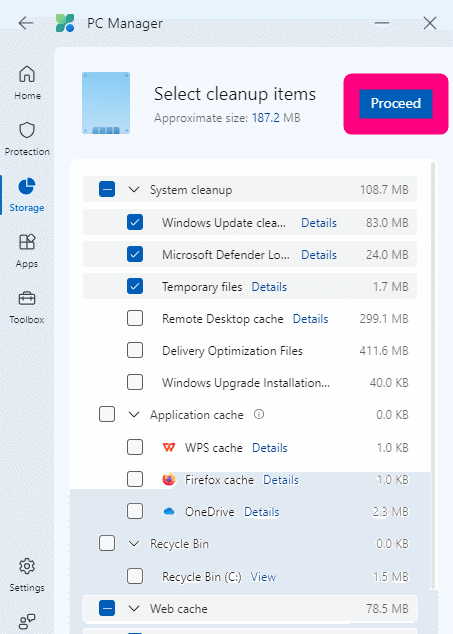
Task: Open the Home sidebar icon
Action: 27,74
